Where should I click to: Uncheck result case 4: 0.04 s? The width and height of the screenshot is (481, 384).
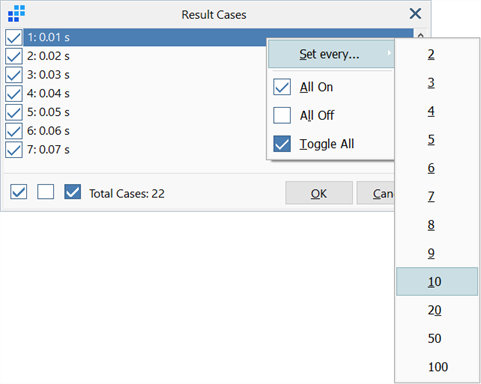click(x=14, y=93)
